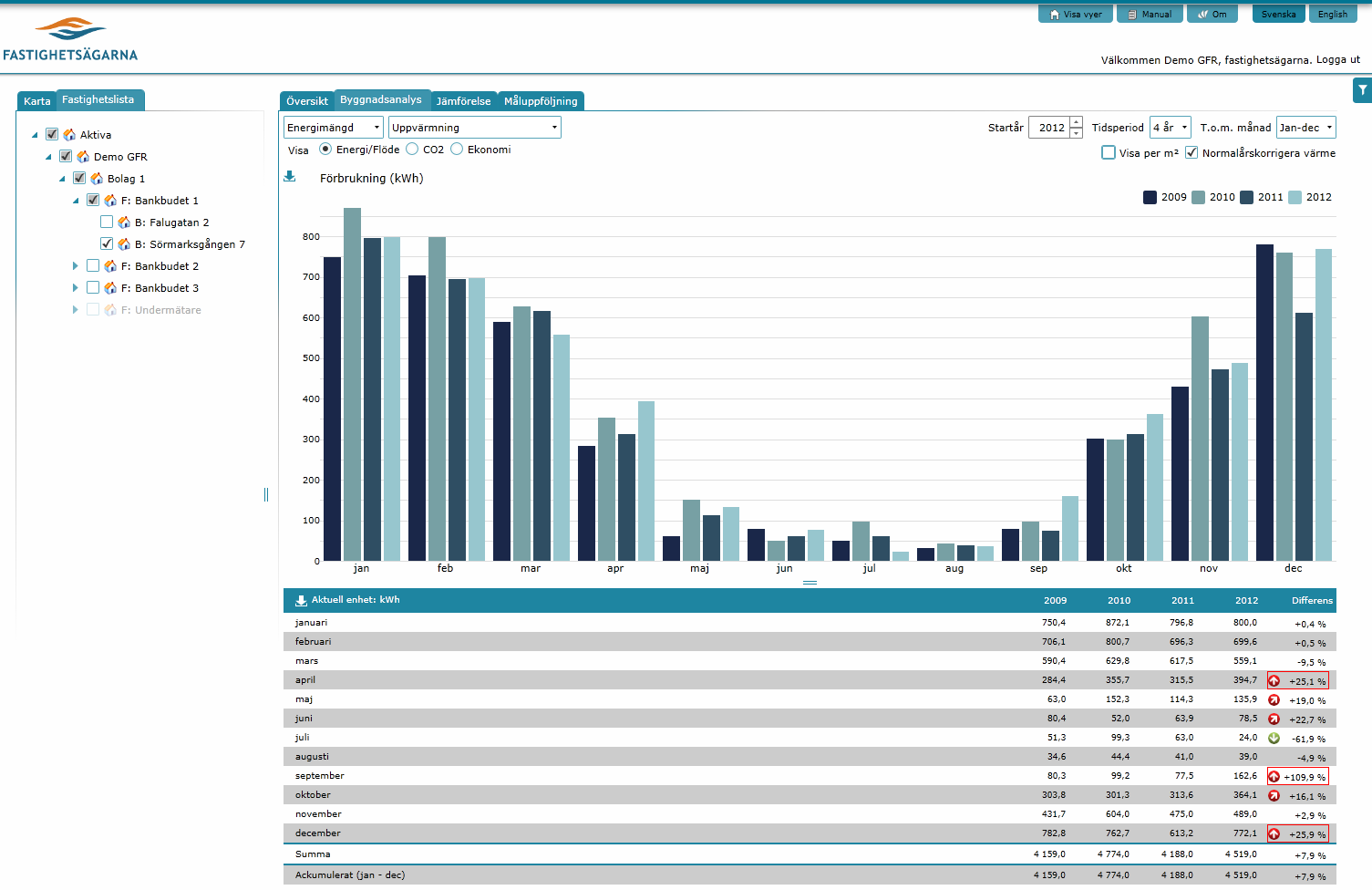This screenshot has height=890, width=1372.
Task: Decrease the Startår year with down stepper
Action: click(1077, 133)
